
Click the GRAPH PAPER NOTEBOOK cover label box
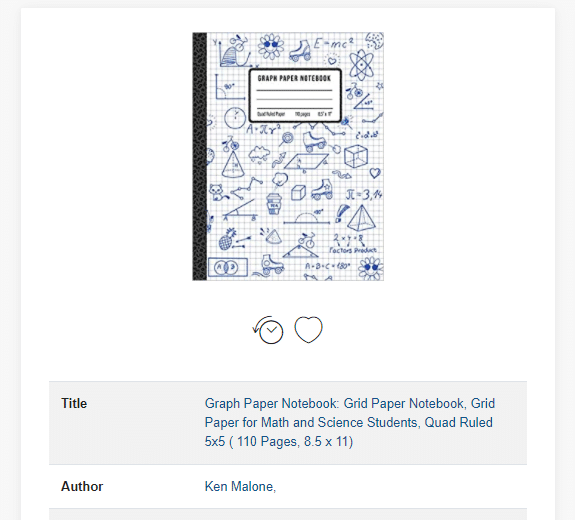[295, 95]
